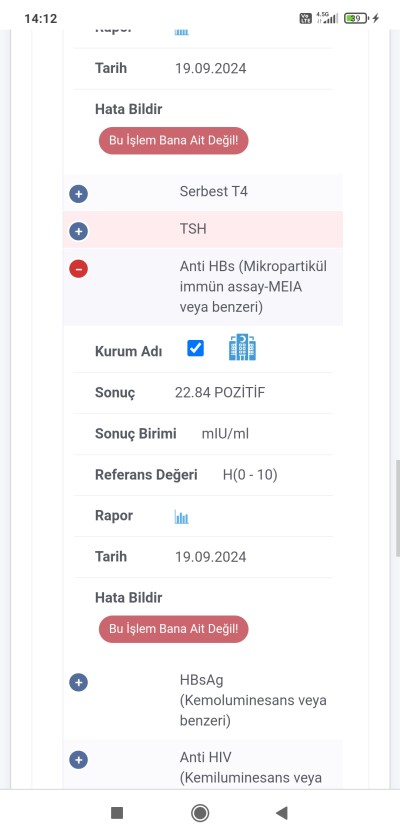Tap the Android home circle button
400x837 pixels.
pos(200,813)
